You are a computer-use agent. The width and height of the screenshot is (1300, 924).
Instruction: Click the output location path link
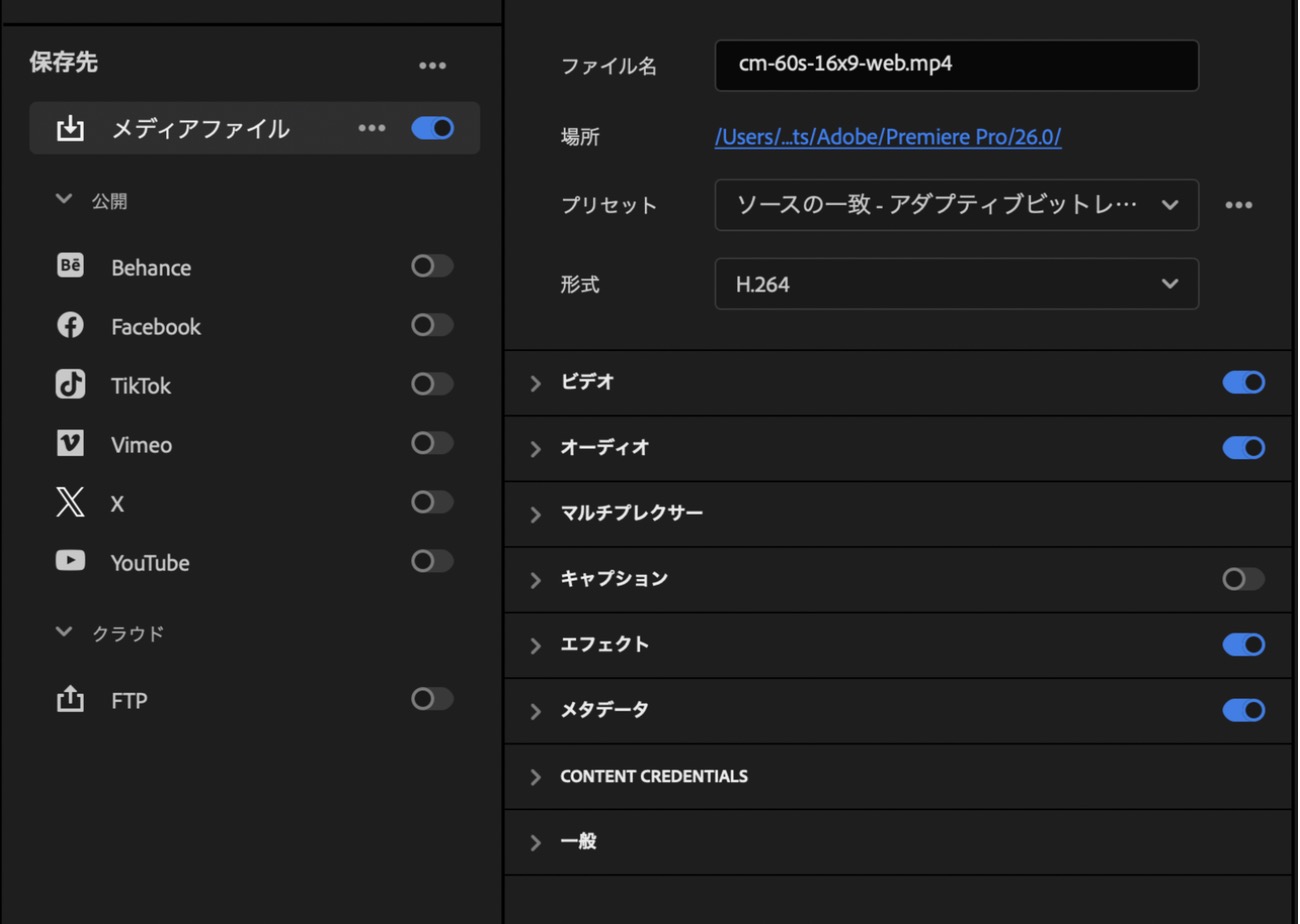pos(888,137)
